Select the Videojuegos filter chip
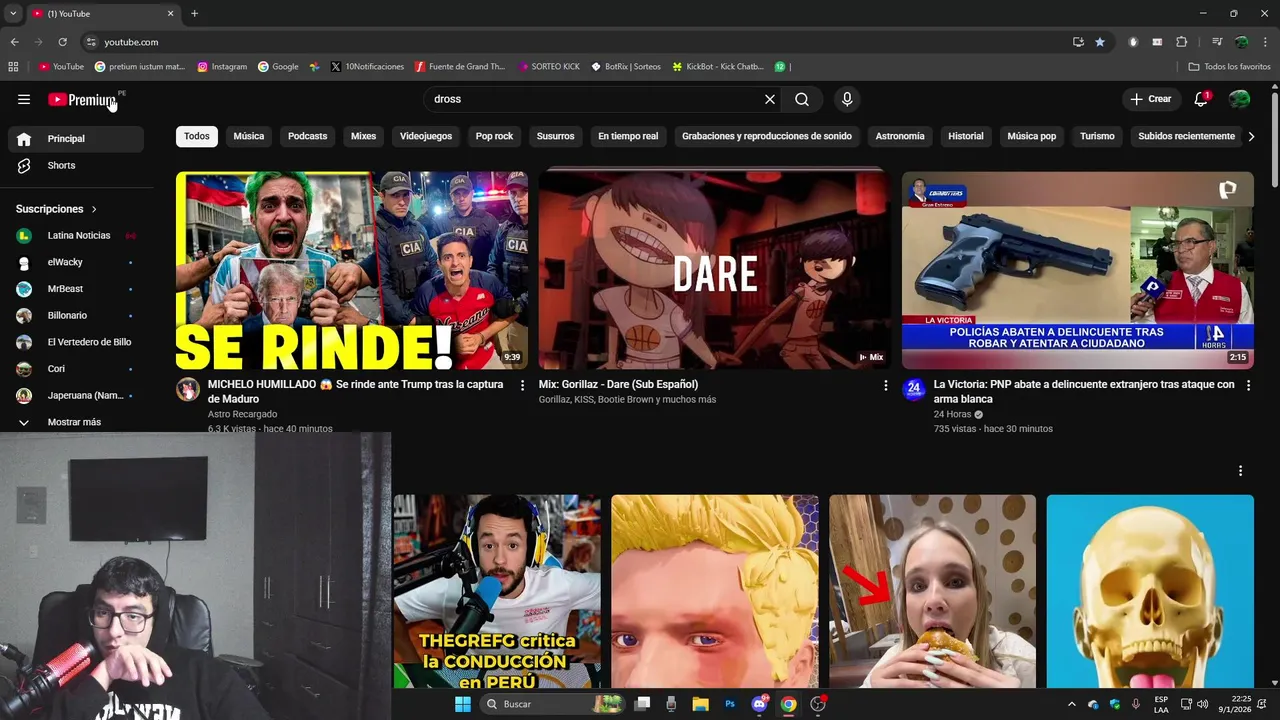Screen dimensions: 1280x720 click(426, 136)
